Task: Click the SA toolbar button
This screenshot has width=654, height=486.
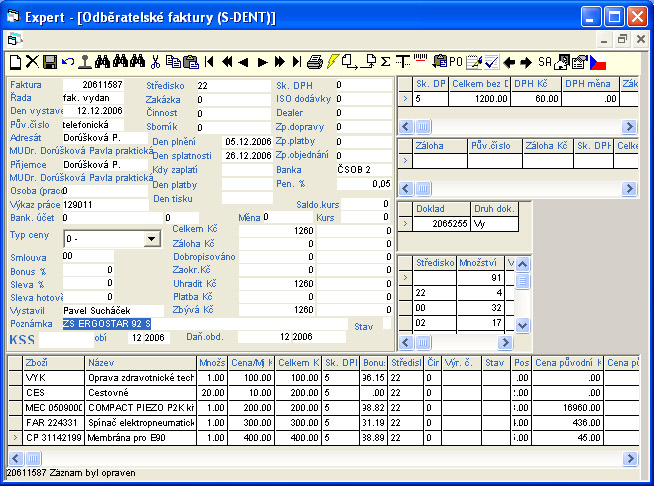Action: click(x=545, y=62)
